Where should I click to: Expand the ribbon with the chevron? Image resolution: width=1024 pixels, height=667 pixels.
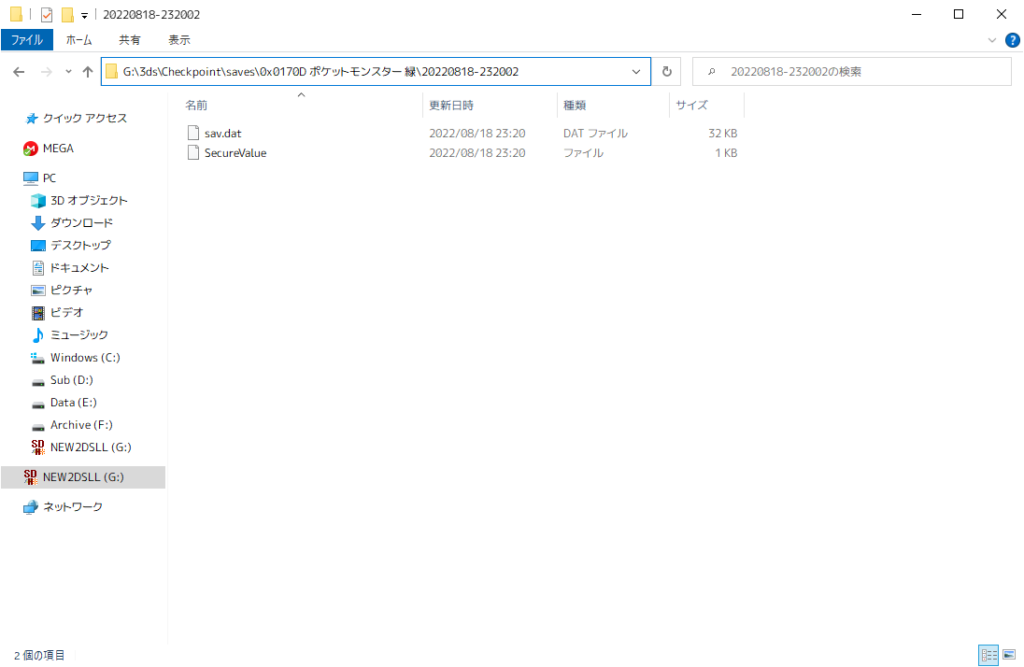pyautogui.click(x=992, y=40)
